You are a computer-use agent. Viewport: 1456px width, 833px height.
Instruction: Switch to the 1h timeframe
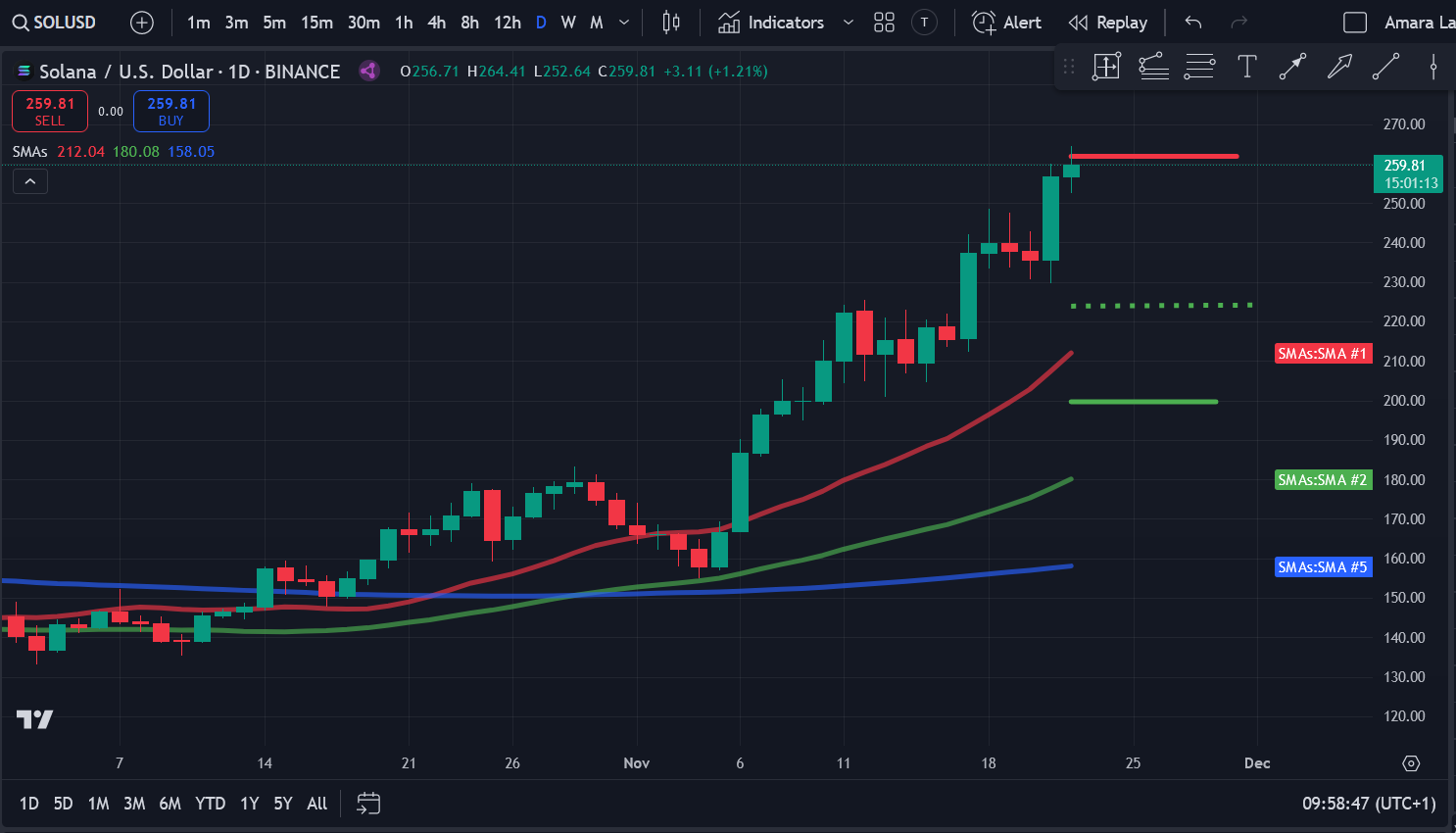tap(404, 23)
